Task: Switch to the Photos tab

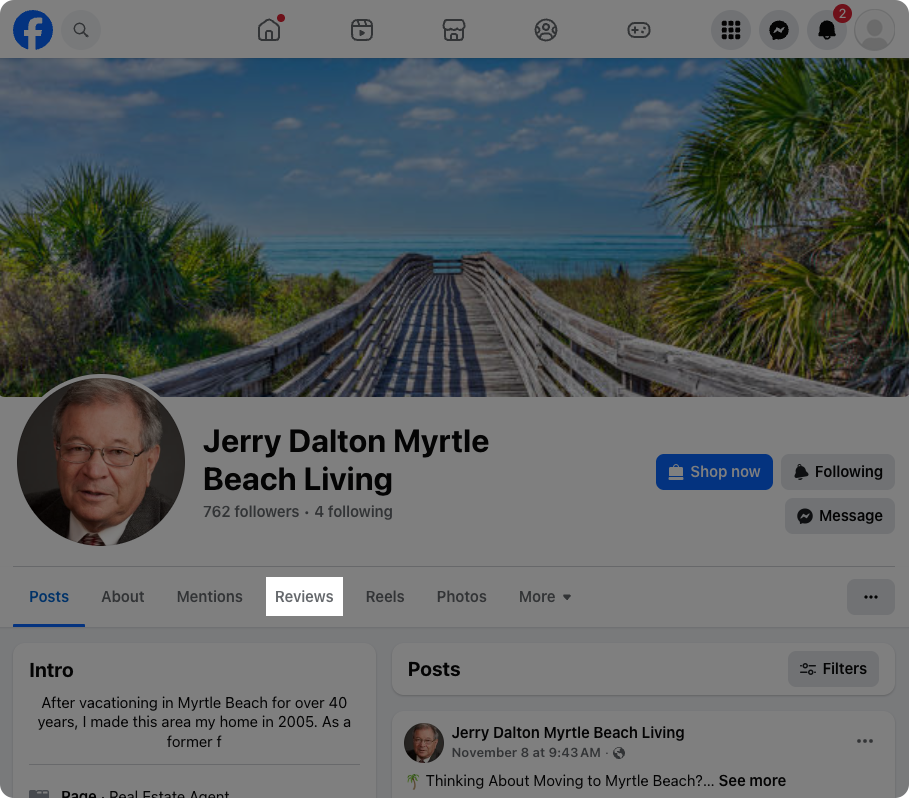Action: (461, 596)
